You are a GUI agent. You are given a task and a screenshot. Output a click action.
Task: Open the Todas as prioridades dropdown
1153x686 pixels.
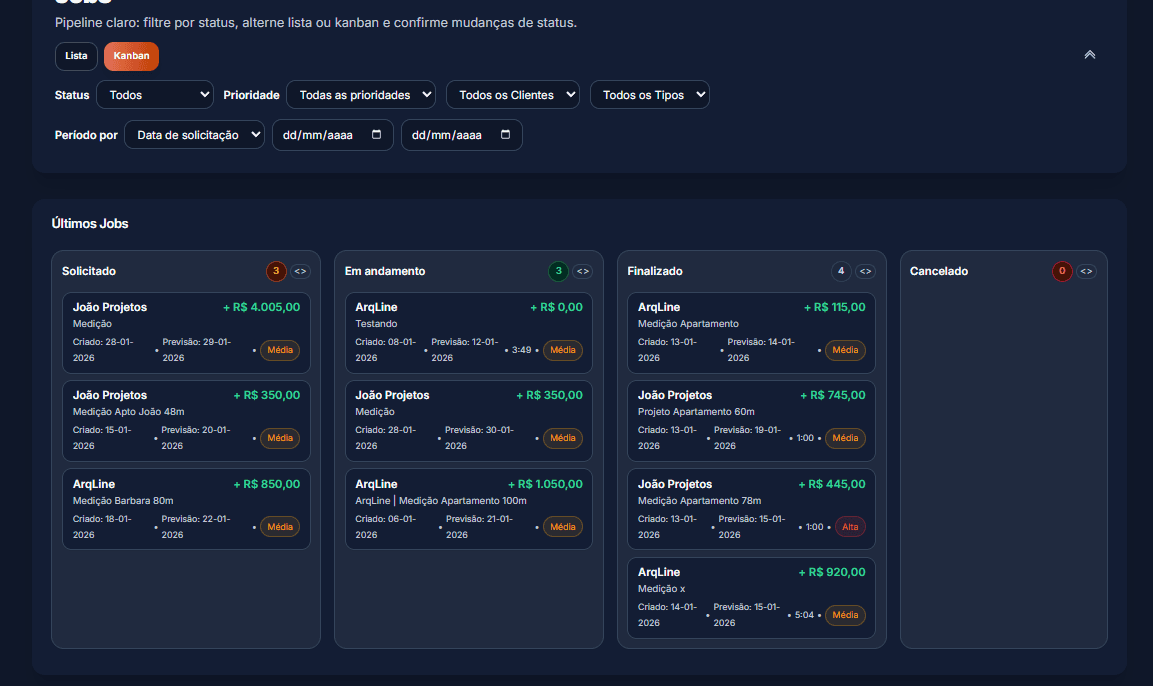[x=361, y=95]
